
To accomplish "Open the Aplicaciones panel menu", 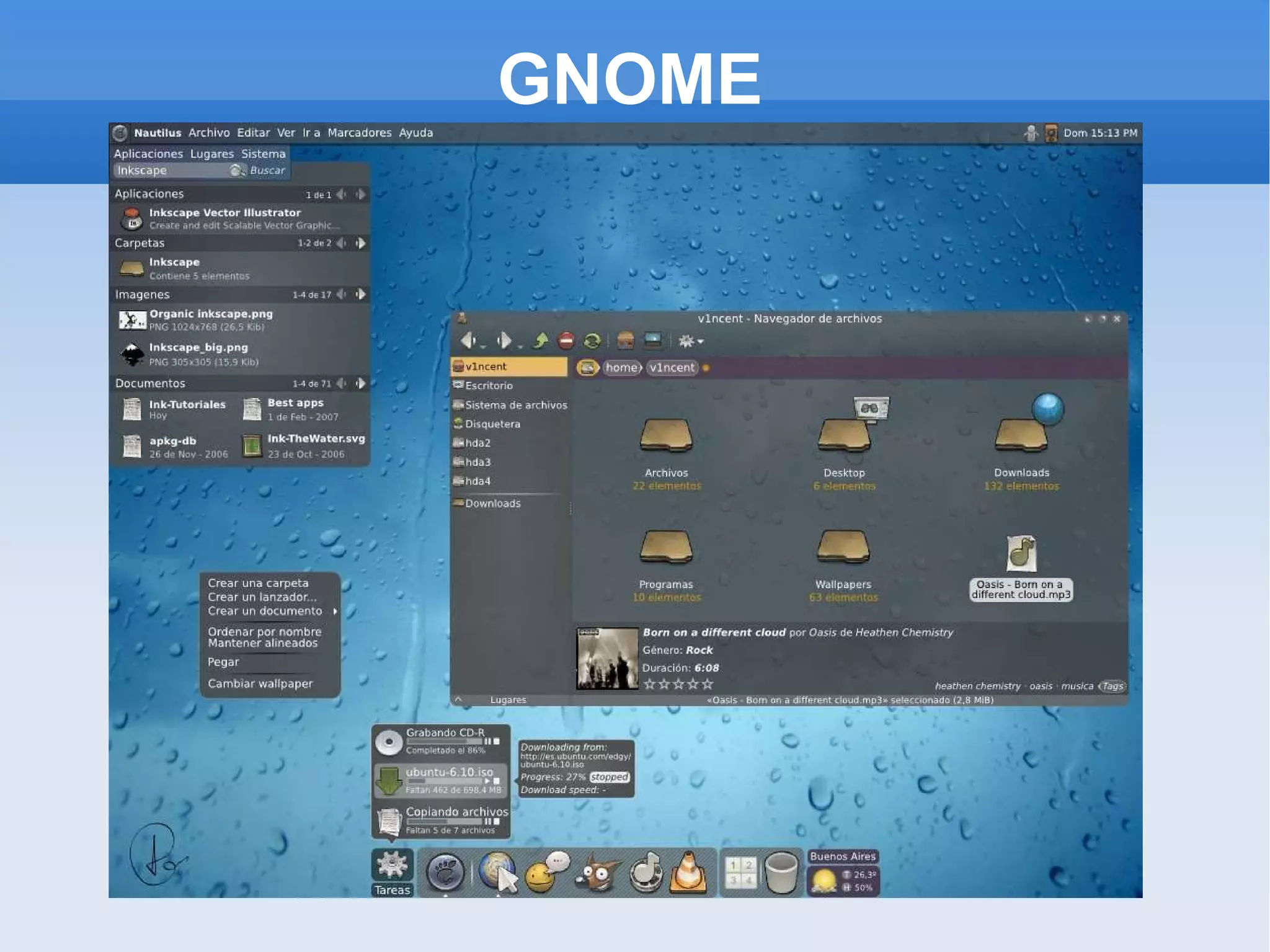I will click(148, 154).
